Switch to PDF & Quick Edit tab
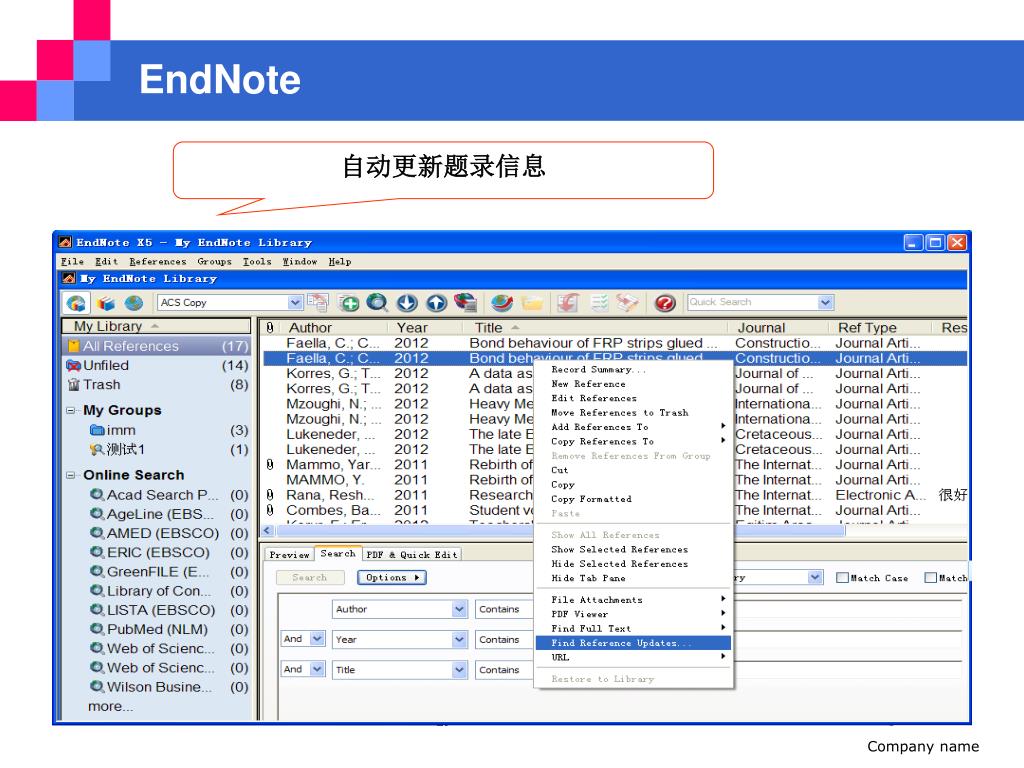The width and height of the screenshot is (1024, 768). (411, 555)
